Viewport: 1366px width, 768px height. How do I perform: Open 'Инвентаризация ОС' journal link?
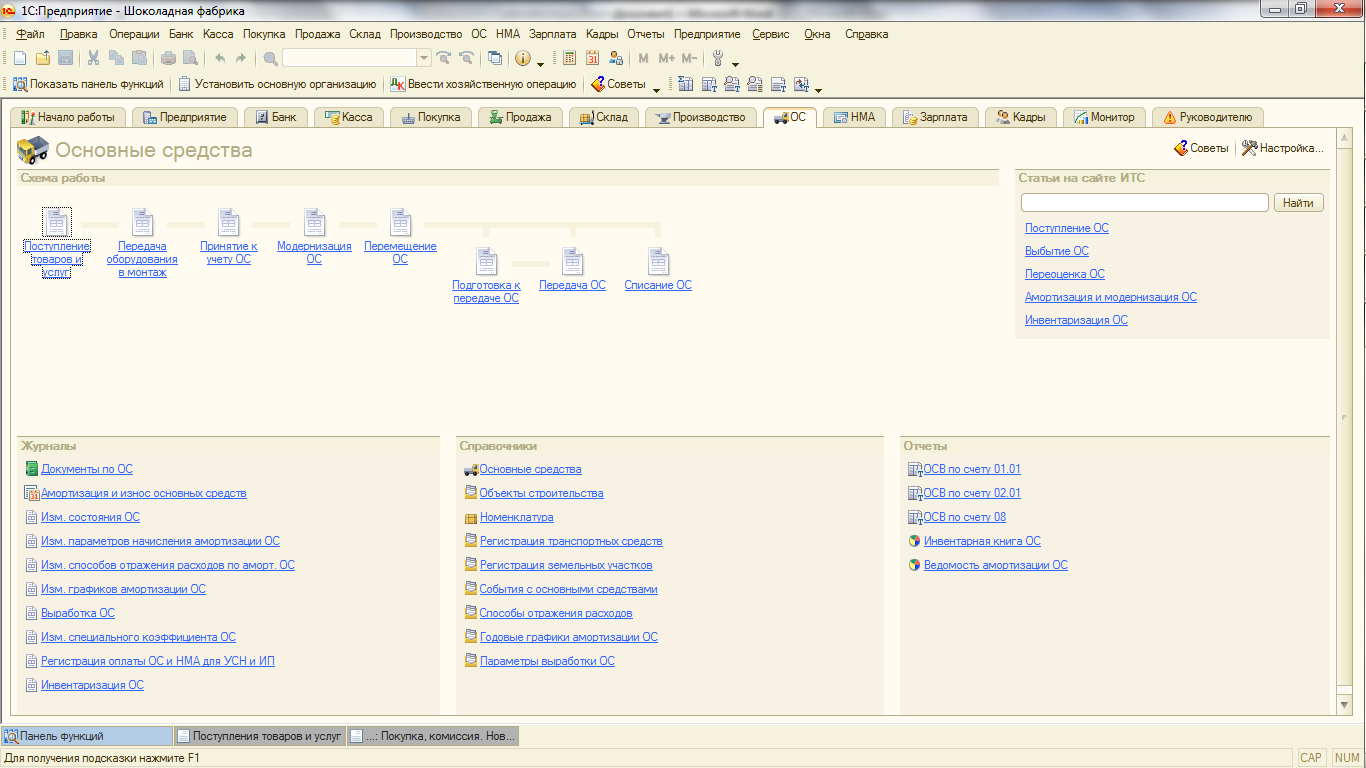[92, 685]
